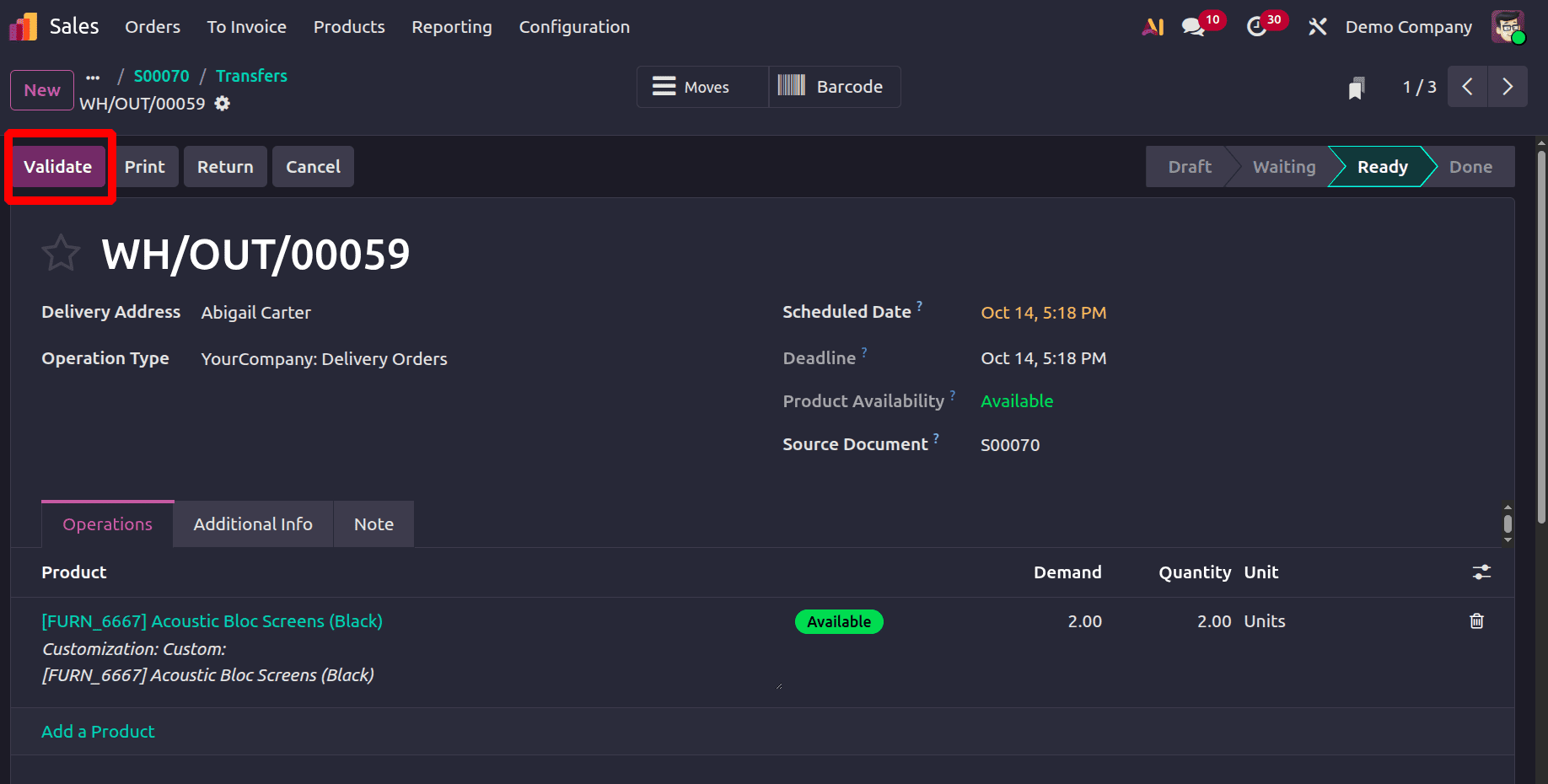Open the Reporting menu

(451, 27)
